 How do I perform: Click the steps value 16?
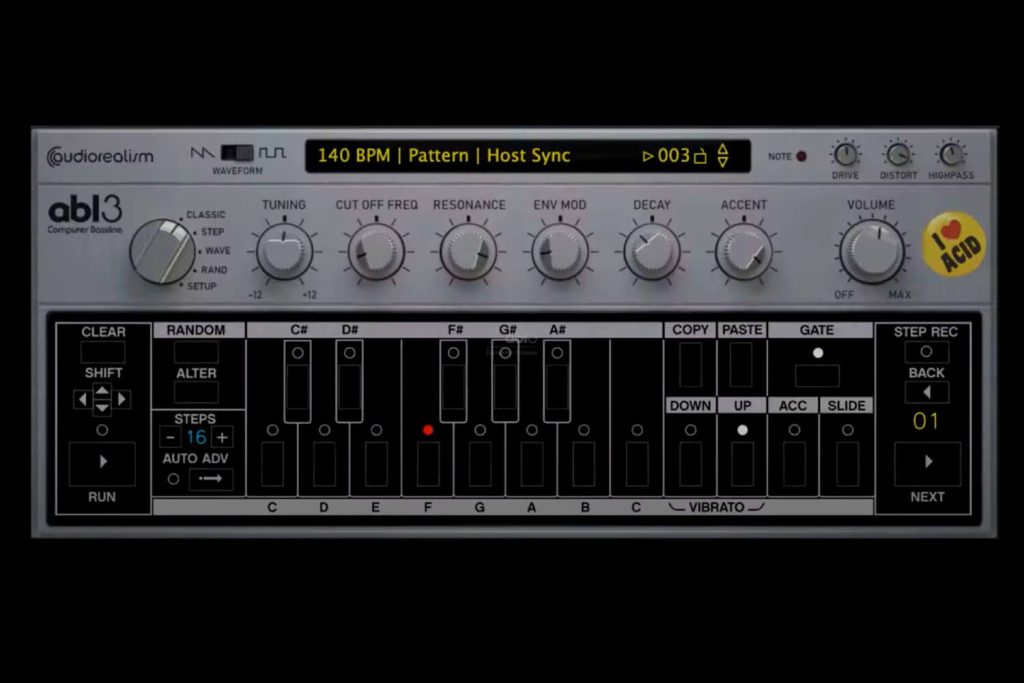[196, 437]
